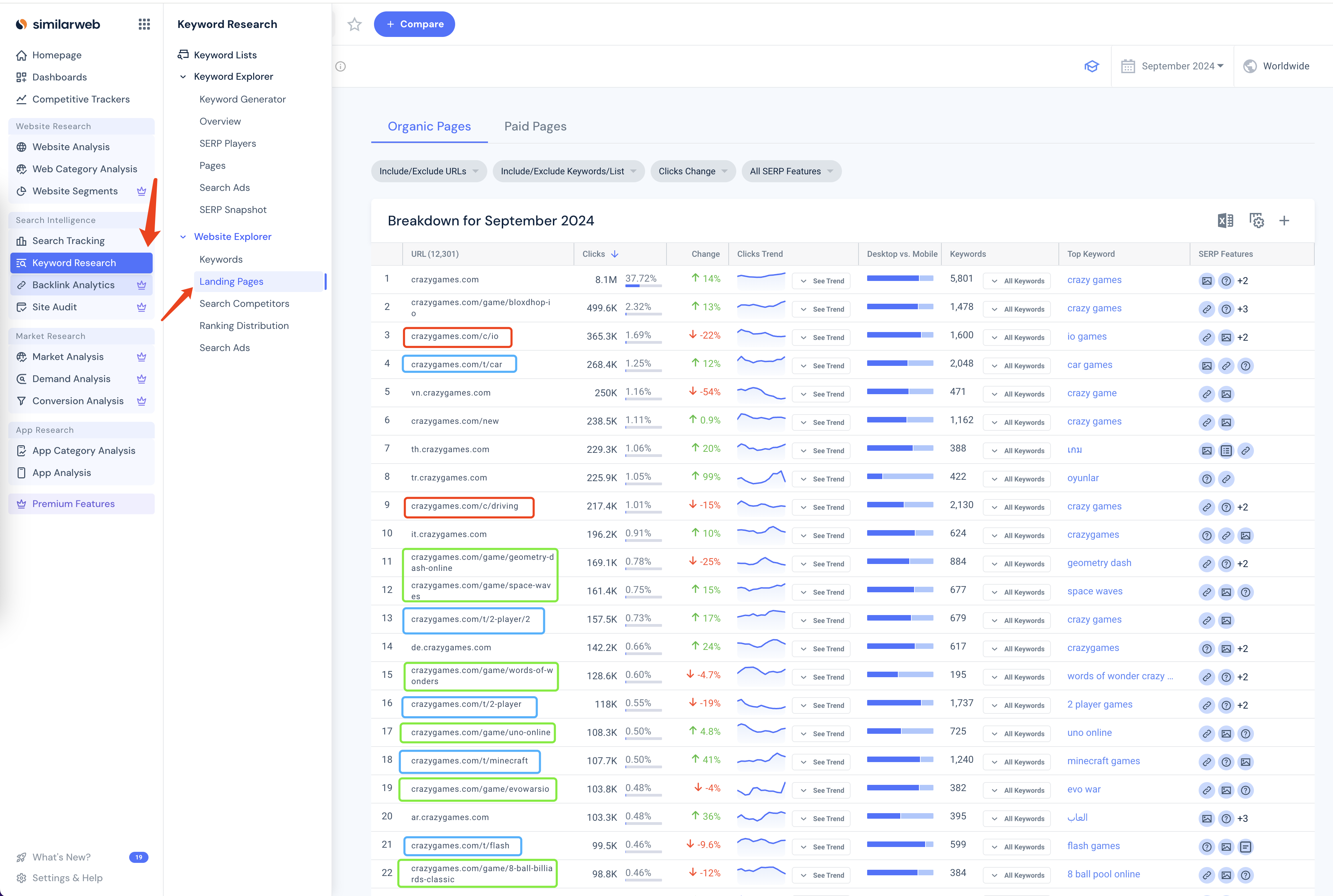Open the 'minecraft games' keyword link
Screen dimensions: 1333x896
1103,761
